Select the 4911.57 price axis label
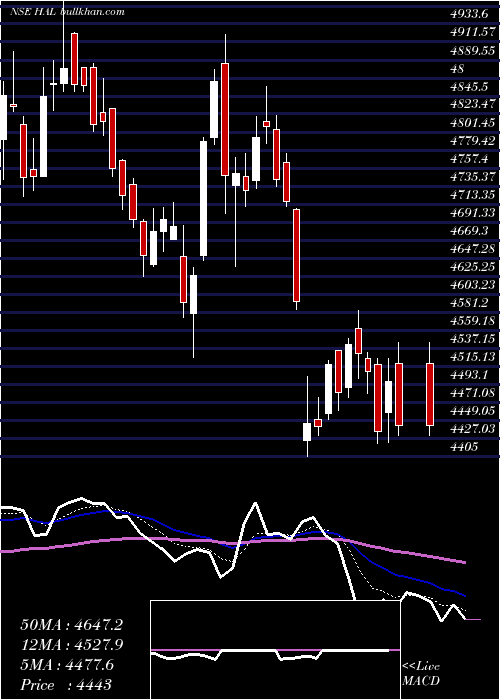The height and width of the screenshot is (700, 500). [x=473, y=32]
